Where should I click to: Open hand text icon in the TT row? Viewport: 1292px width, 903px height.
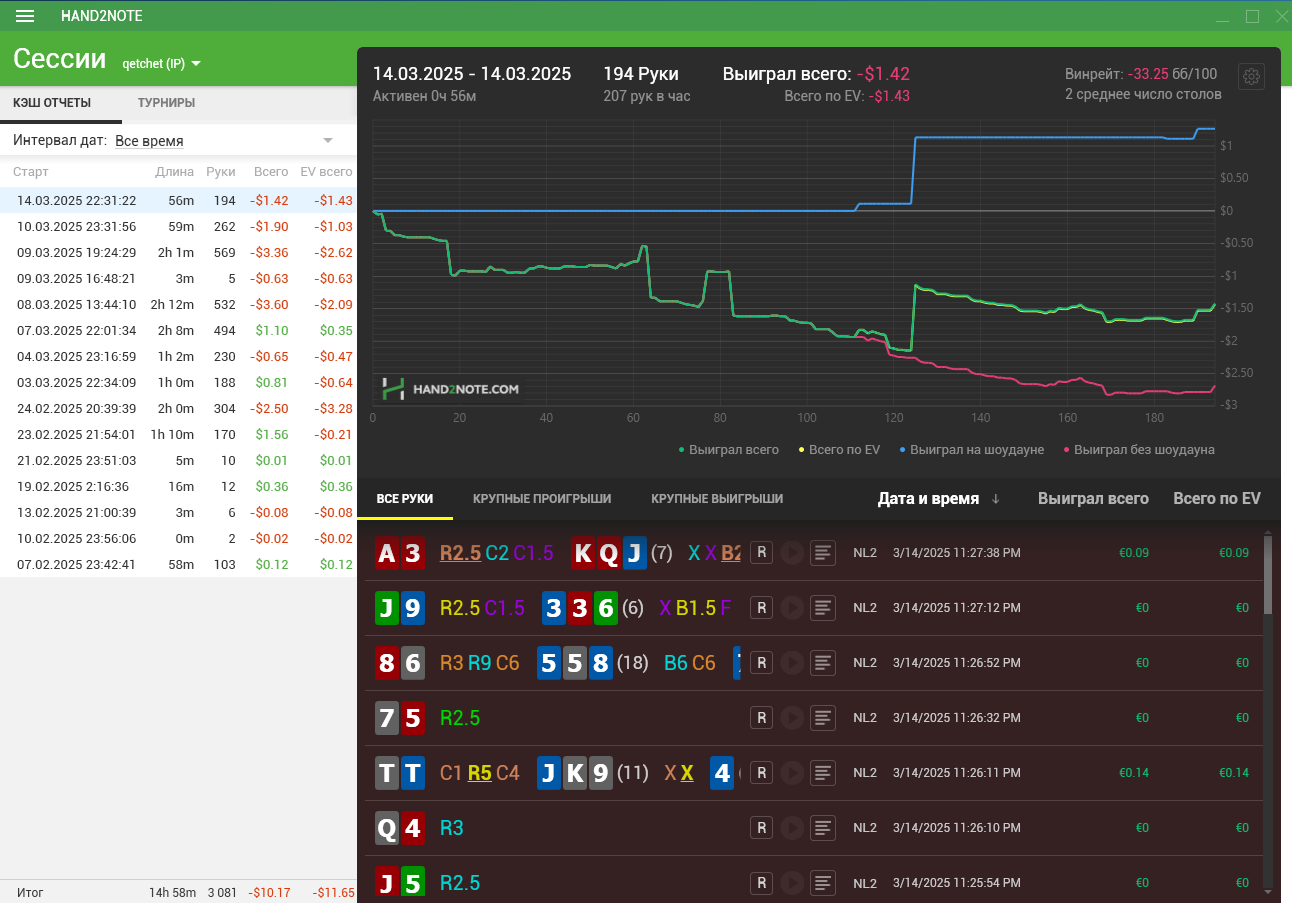(x=823, y=773)
